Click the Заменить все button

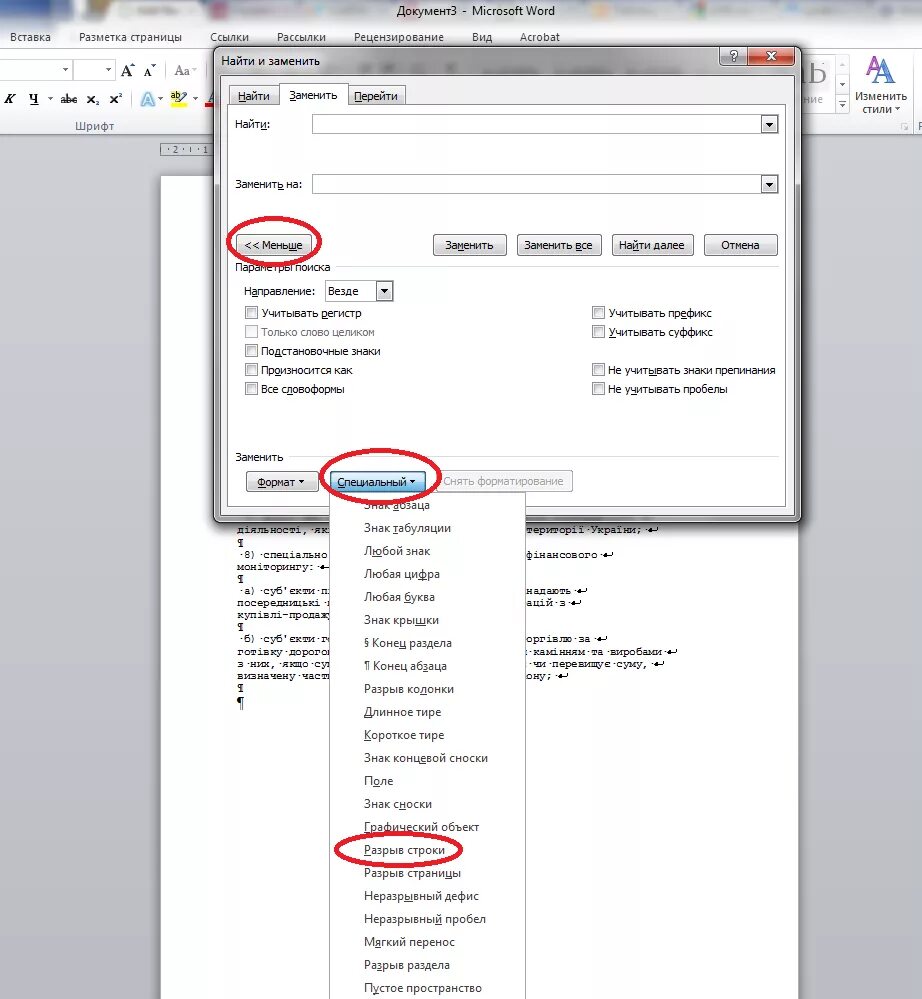coord(559,245)
